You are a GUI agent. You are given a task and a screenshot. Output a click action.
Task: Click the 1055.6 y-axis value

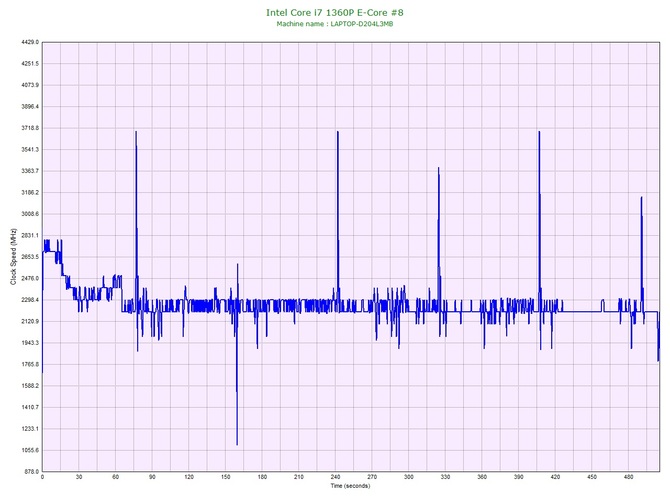[x=30, y=450]
